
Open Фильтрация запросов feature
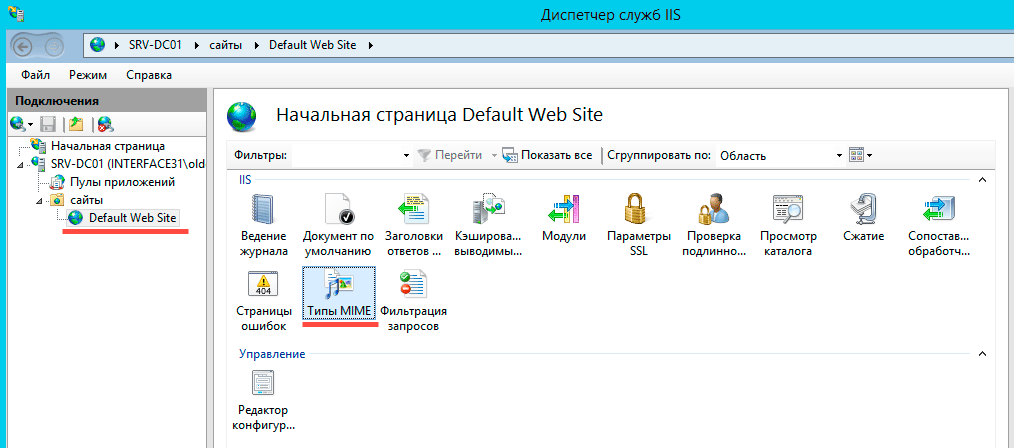[414, 301]
